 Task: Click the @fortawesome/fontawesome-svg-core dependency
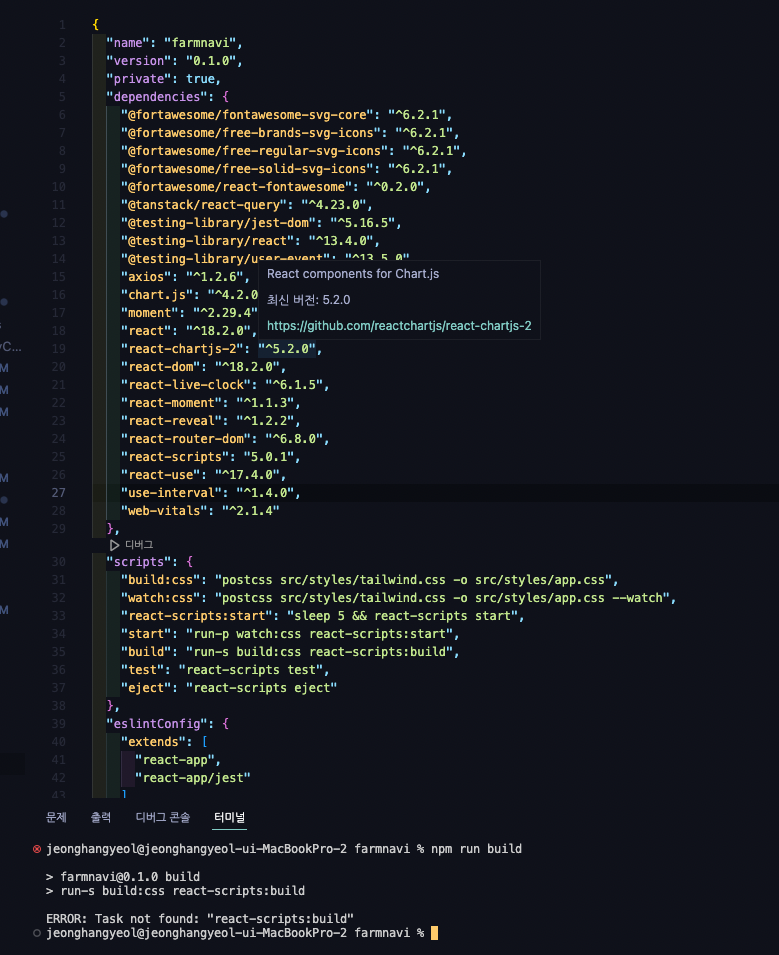point(286,115)
